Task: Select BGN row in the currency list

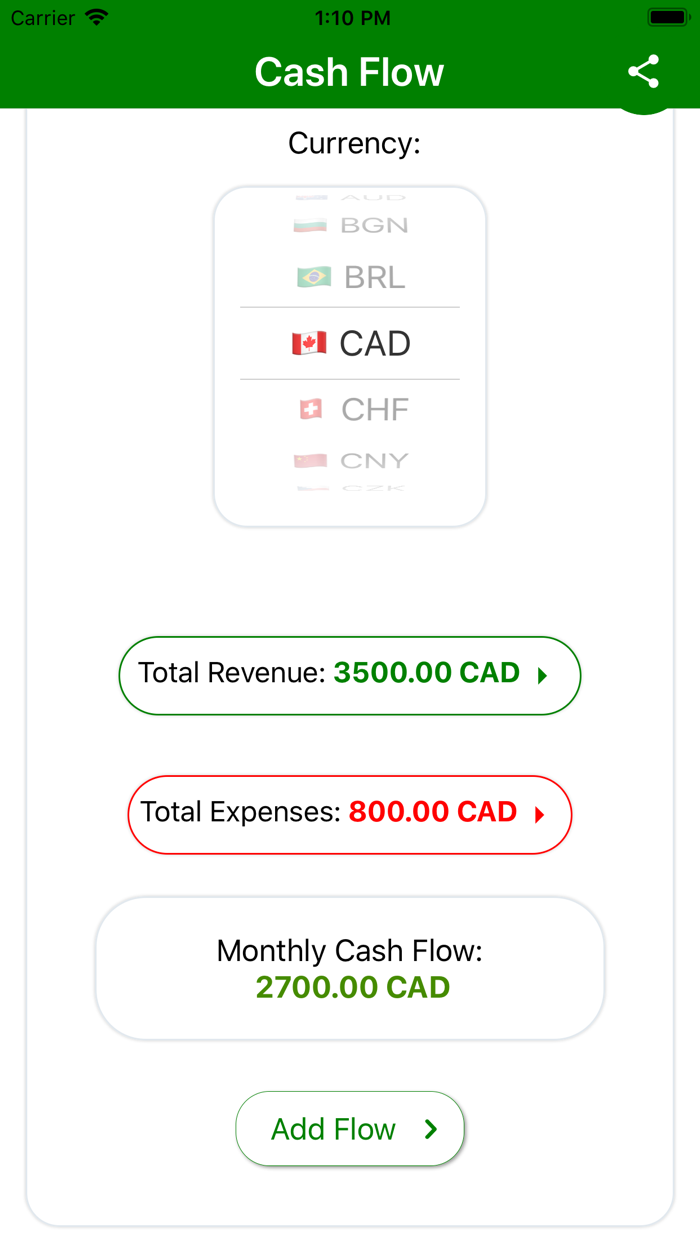Action: [349, 225]
